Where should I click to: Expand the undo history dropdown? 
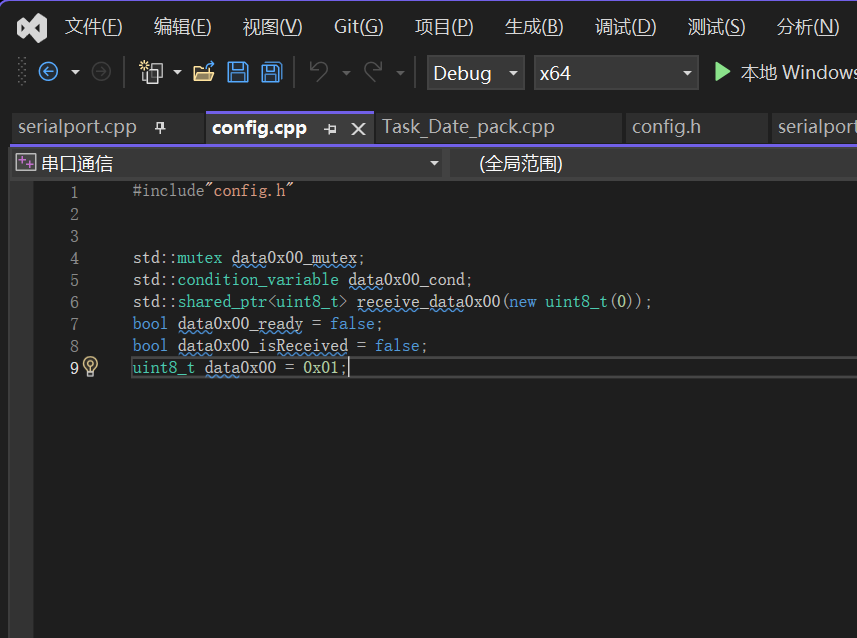(x=347, y=73)
